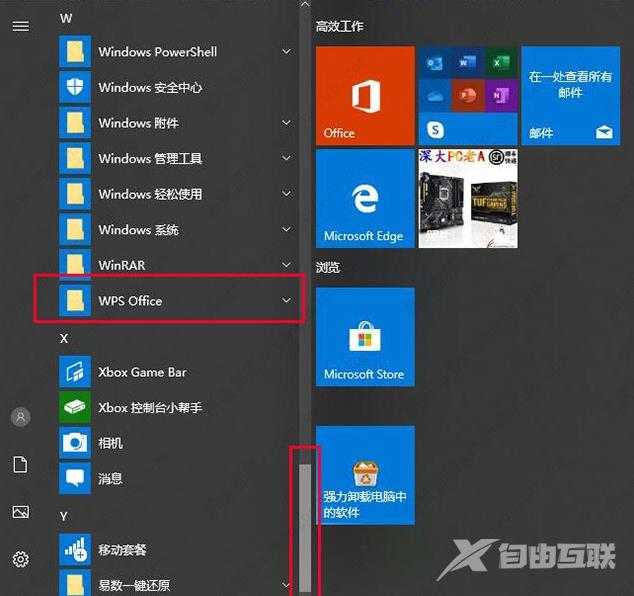Open the 移动套餐 text label

tap(122, 550)
